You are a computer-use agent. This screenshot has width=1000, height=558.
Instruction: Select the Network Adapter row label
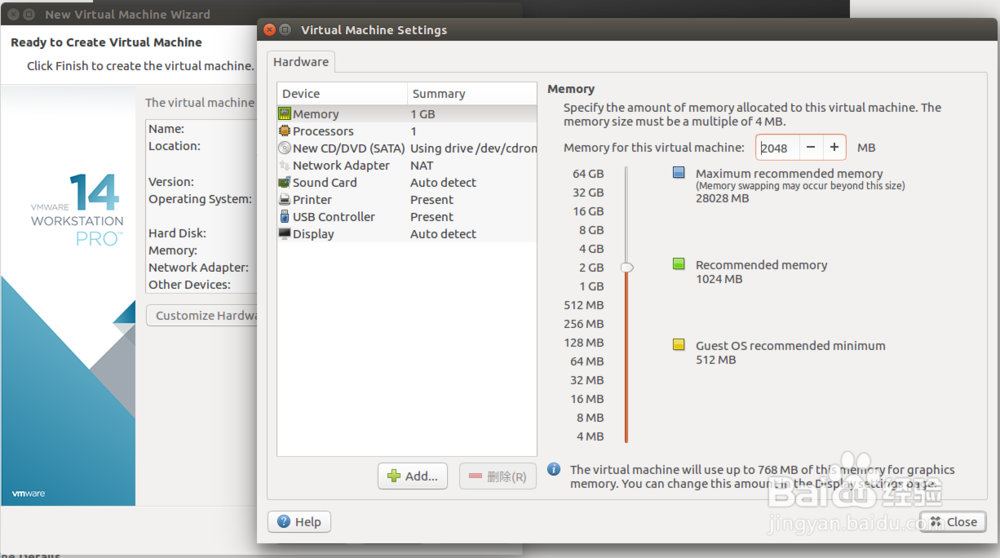click(341, 166)
